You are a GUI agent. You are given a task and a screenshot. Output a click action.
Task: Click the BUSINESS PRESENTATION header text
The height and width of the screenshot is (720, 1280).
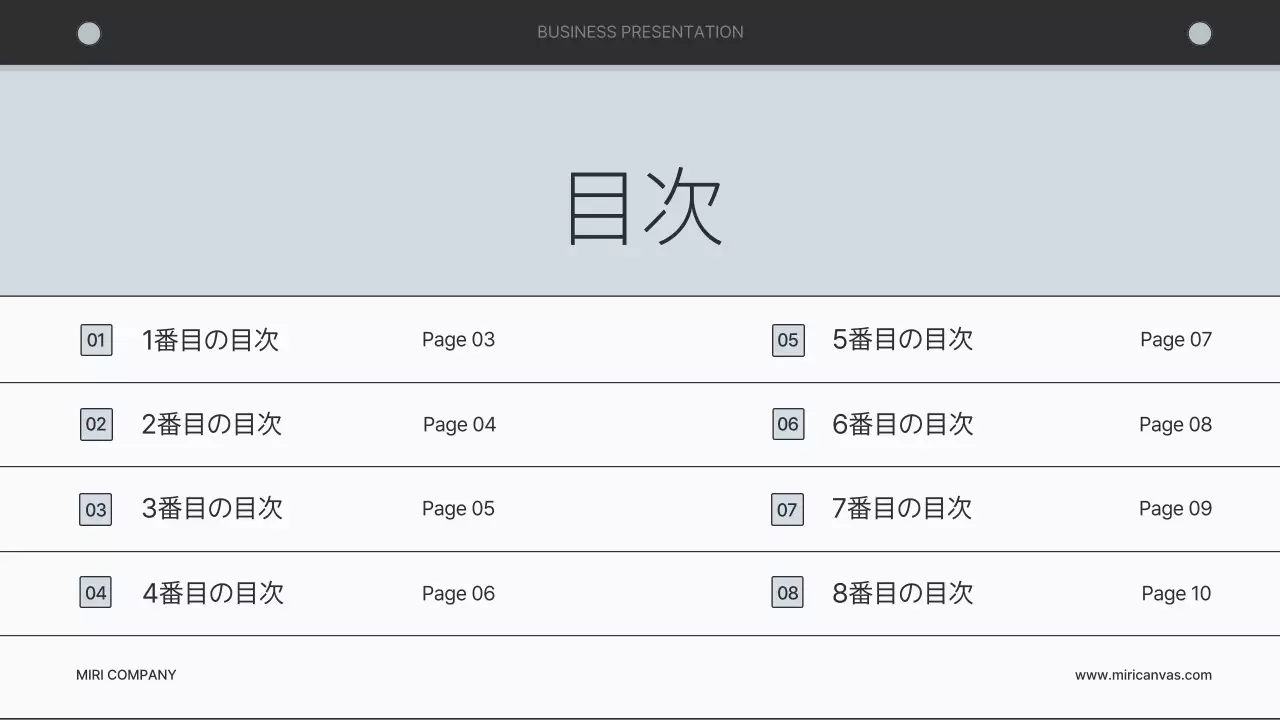(640, 32)
